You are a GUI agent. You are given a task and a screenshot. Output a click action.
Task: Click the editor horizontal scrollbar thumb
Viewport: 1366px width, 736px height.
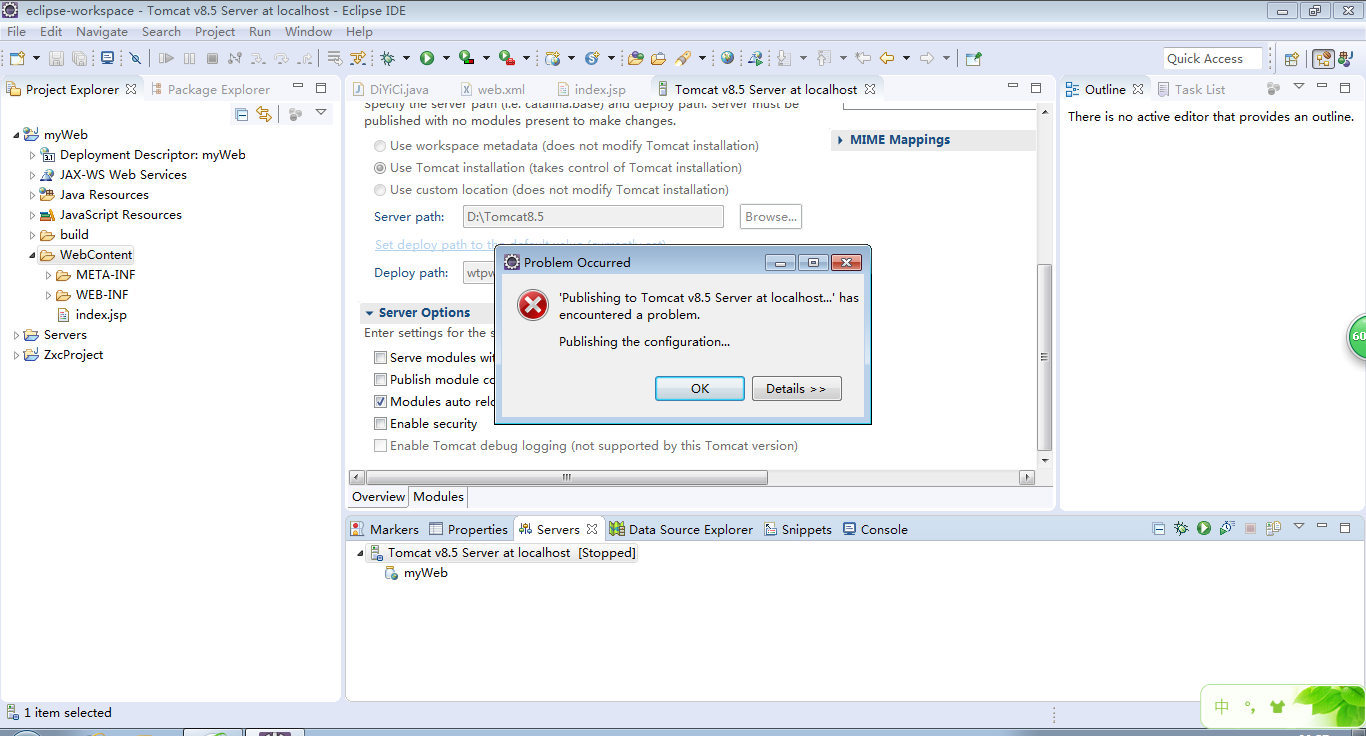[x=567, y=477]
